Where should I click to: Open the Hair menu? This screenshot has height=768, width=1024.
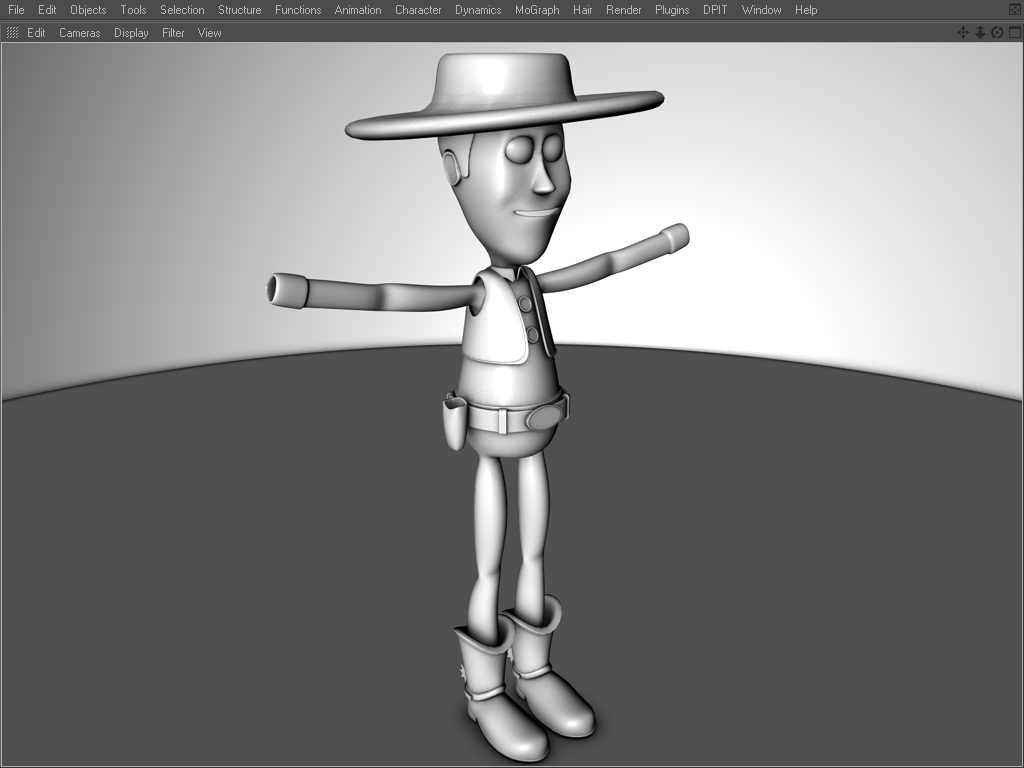(x=583, y=10)
